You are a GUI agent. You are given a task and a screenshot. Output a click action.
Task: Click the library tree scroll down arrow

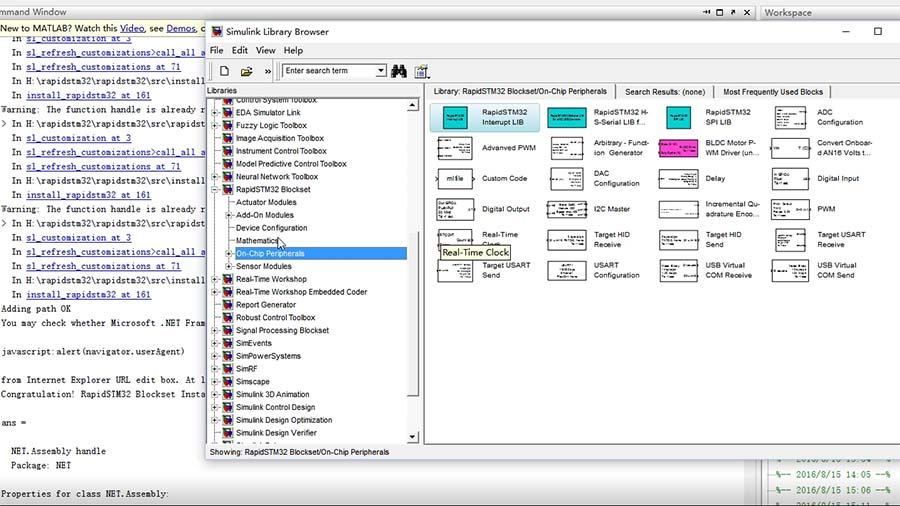412,437
